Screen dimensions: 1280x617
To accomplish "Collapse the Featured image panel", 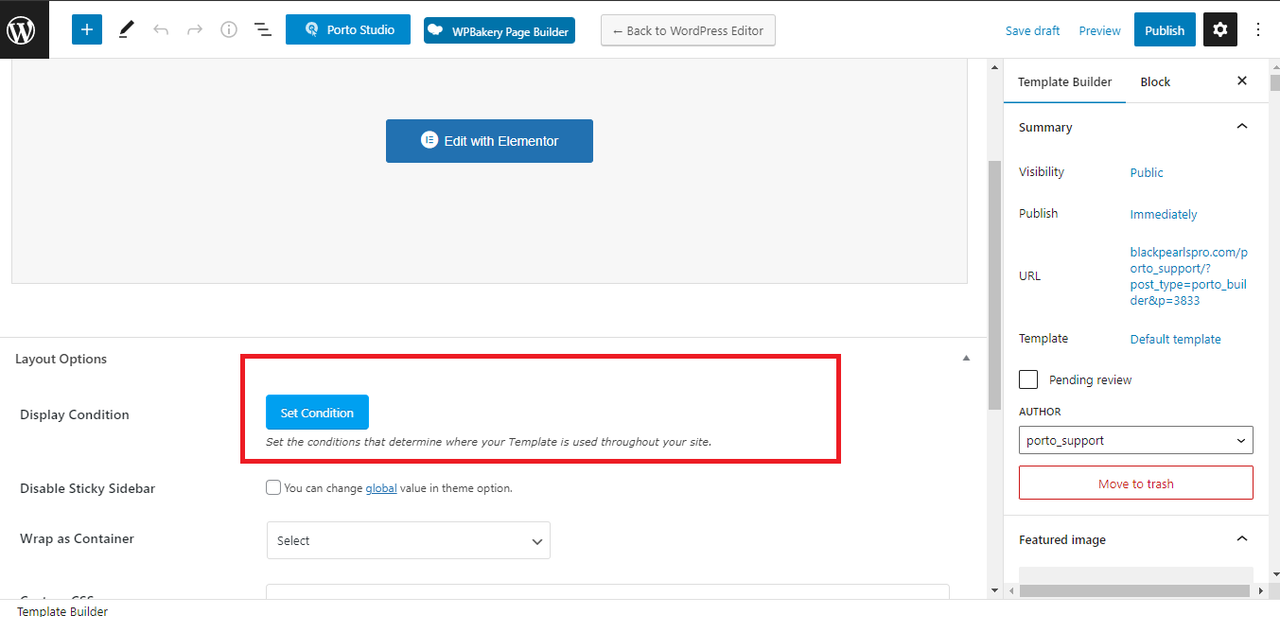I will [1242, 539].
